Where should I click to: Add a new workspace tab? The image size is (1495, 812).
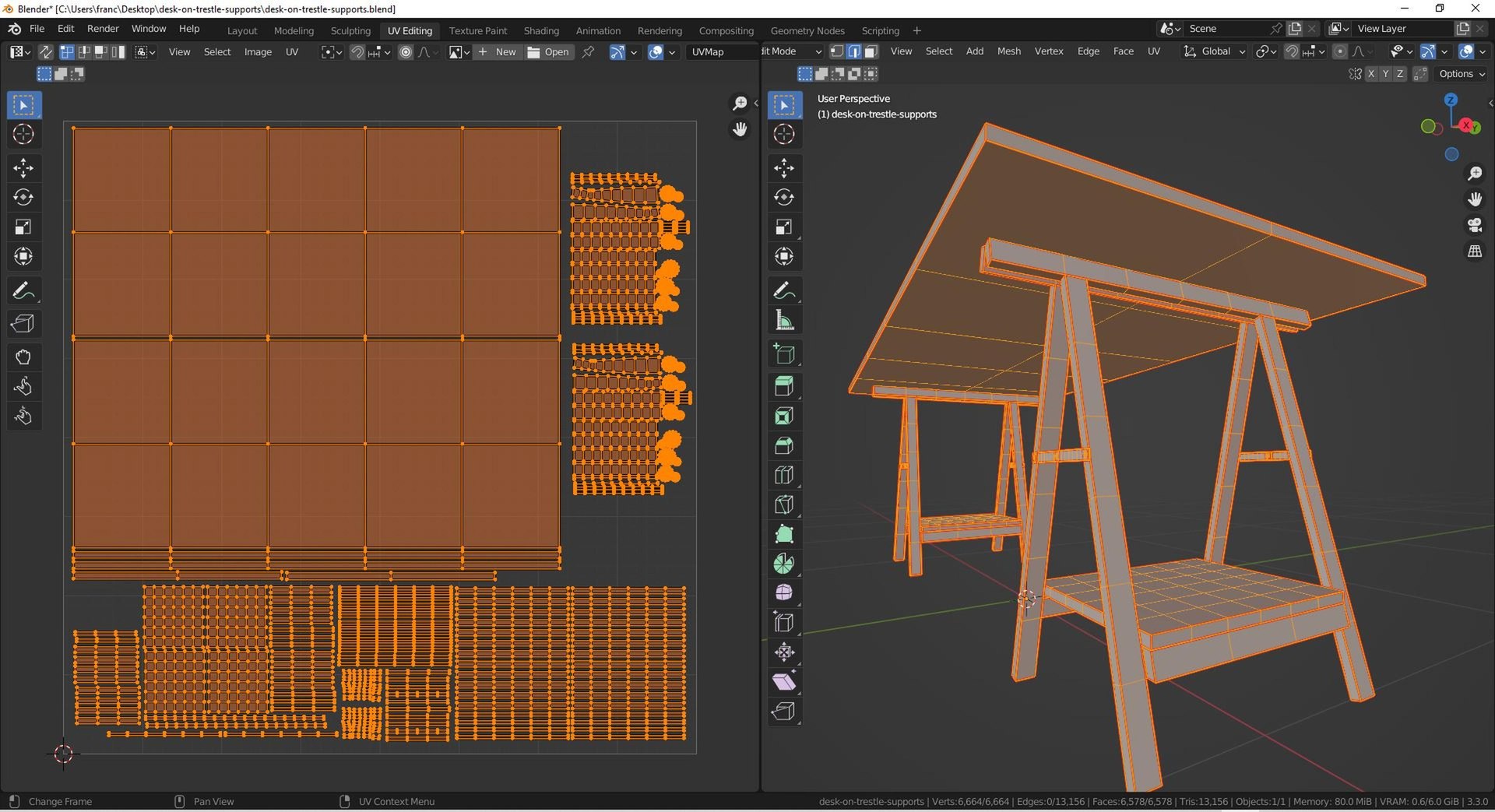(916, 30)
